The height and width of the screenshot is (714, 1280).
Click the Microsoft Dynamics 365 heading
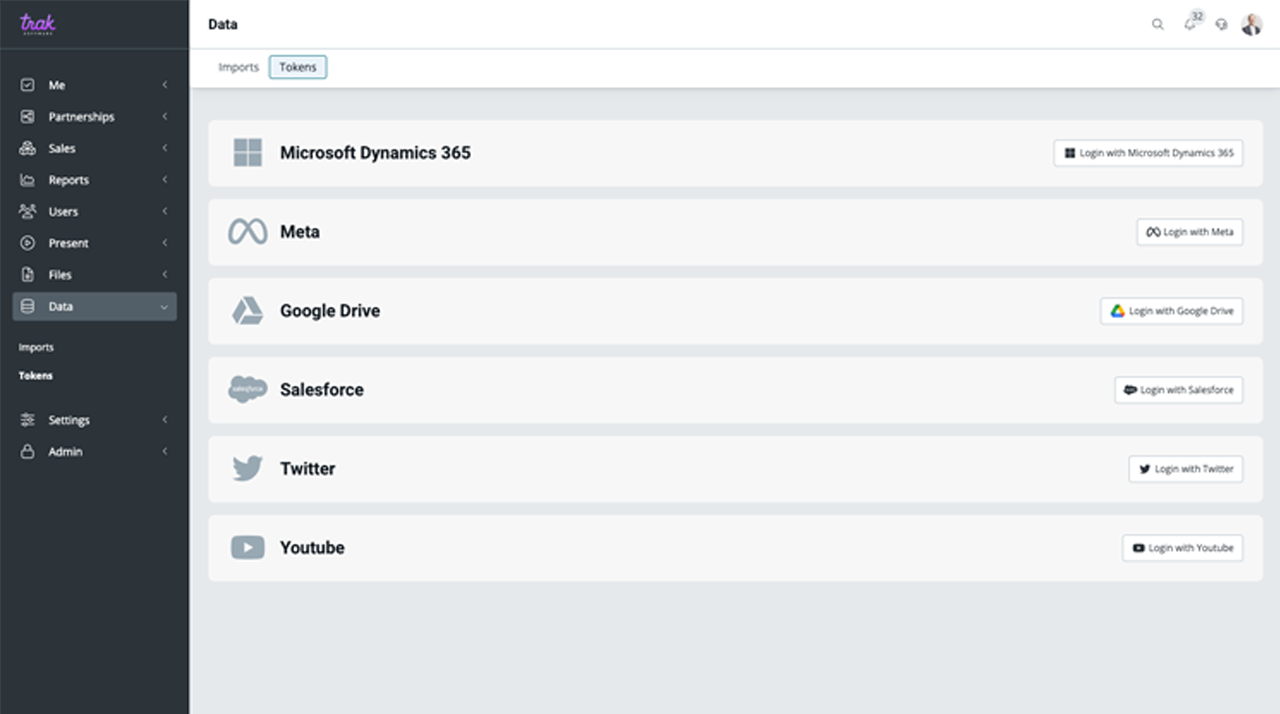pos(375,153)
